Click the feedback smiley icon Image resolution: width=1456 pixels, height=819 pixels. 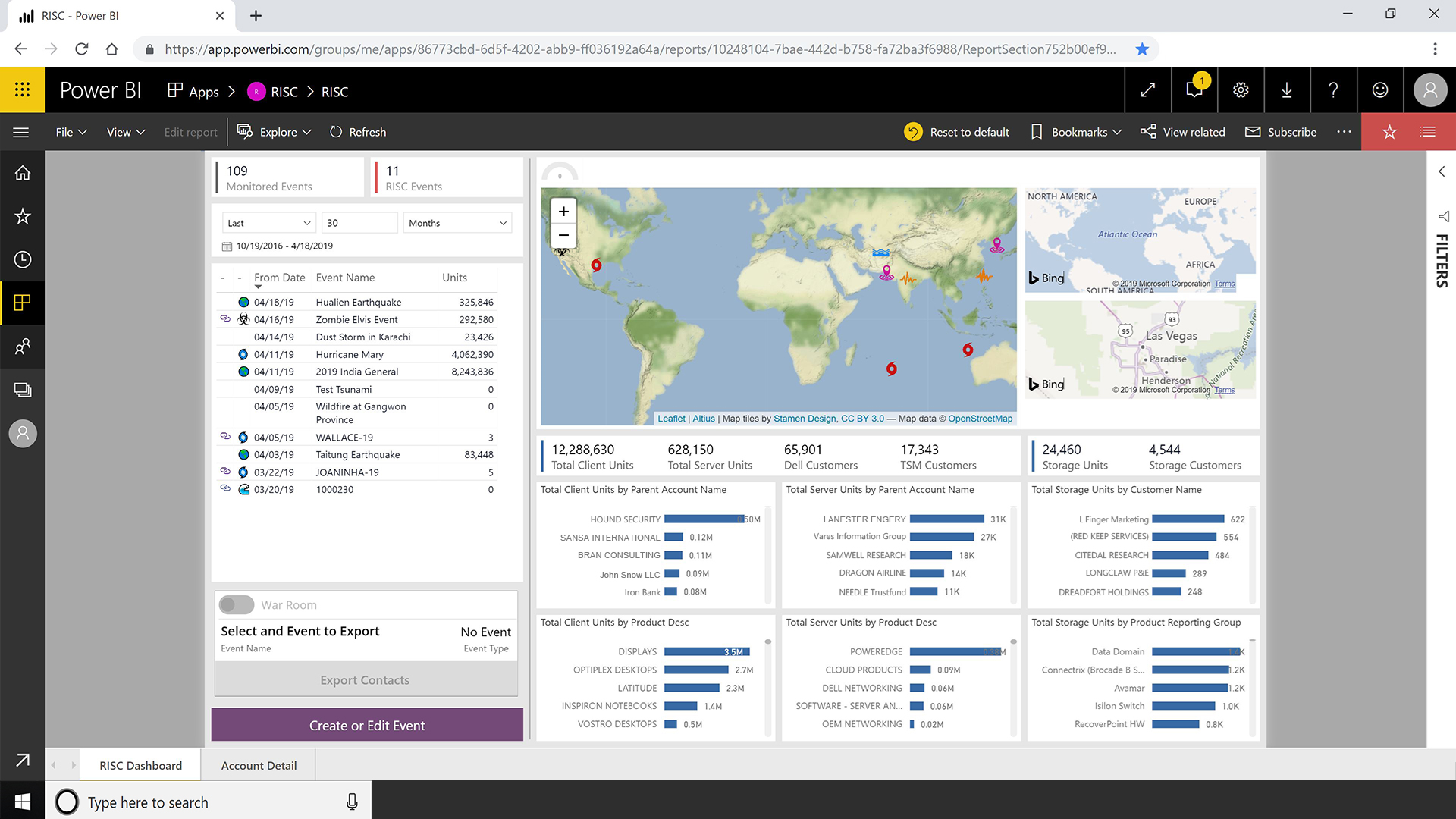click(1380, 90)
